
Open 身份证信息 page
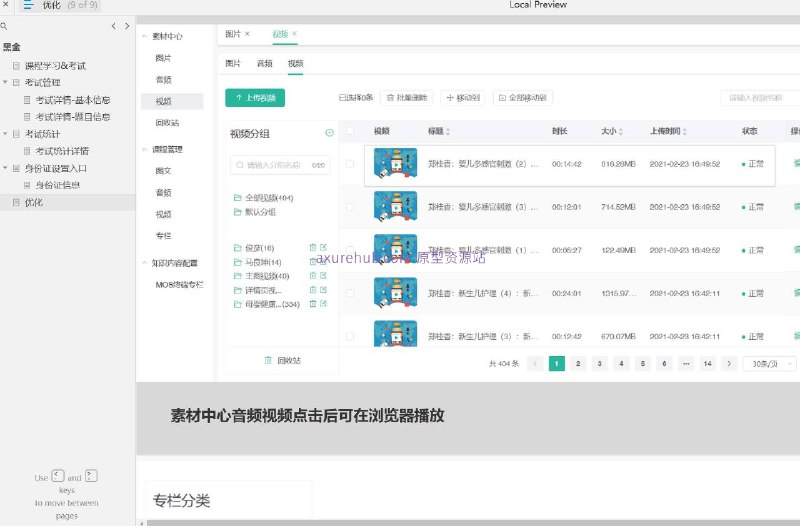click(58, 185)
